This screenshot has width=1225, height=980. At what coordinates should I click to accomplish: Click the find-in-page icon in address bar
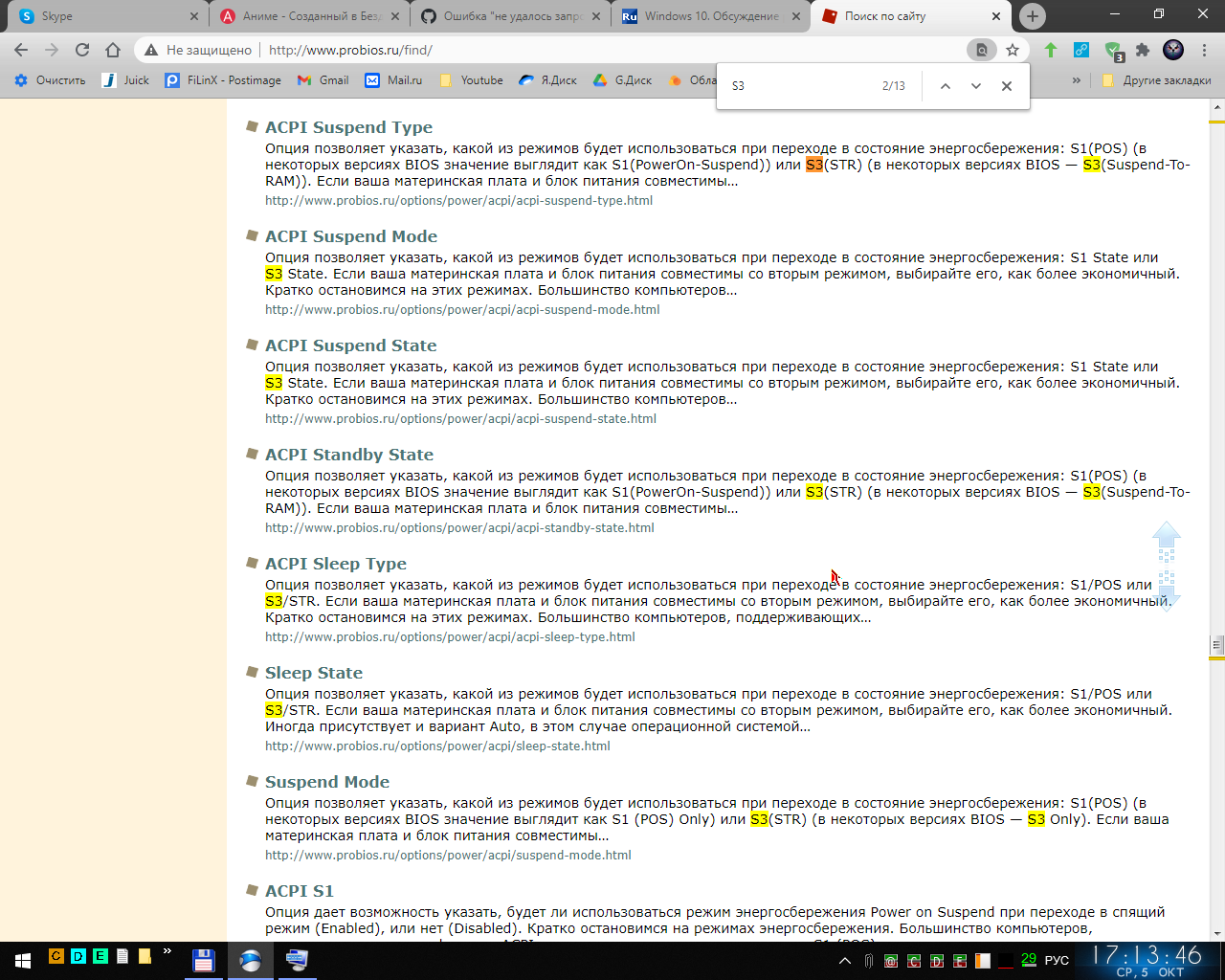tap(982, 50)
